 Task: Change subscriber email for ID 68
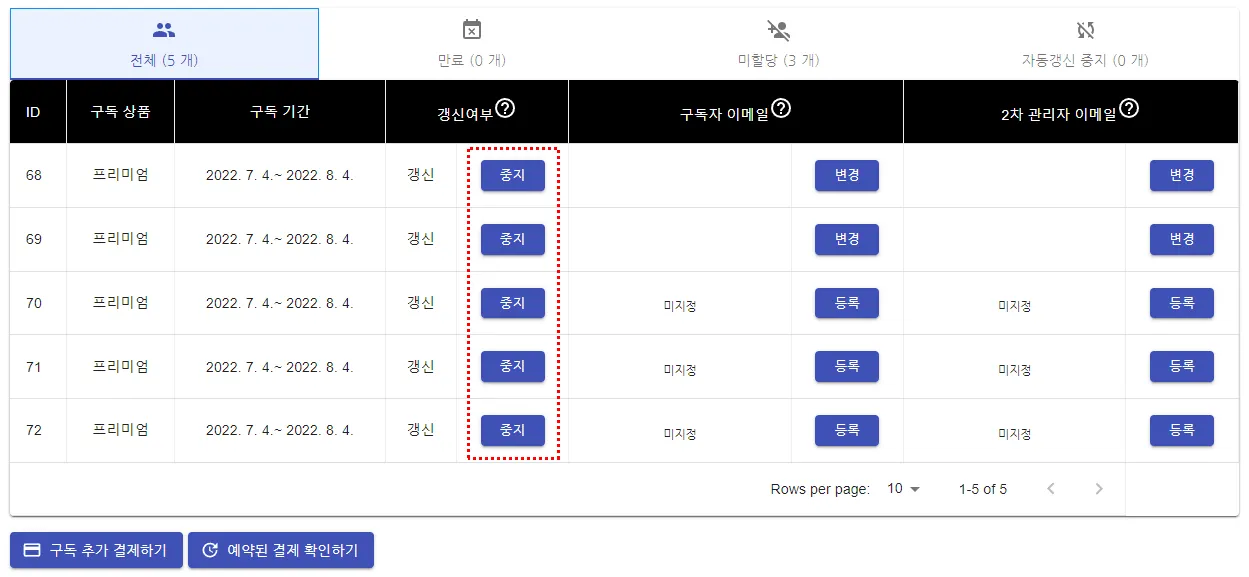846,176
